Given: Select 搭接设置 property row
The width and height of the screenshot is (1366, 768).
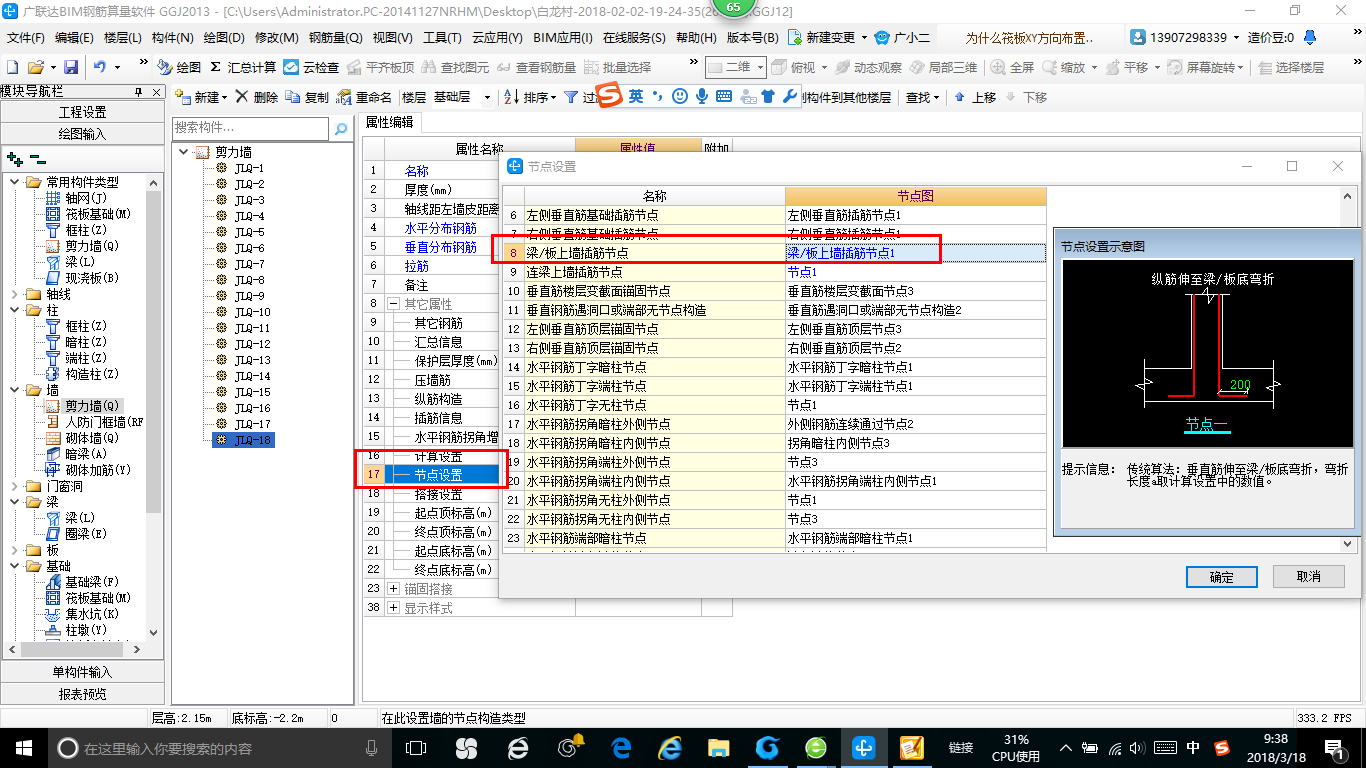Looking at the screenshot, I should tap(440, 495).
